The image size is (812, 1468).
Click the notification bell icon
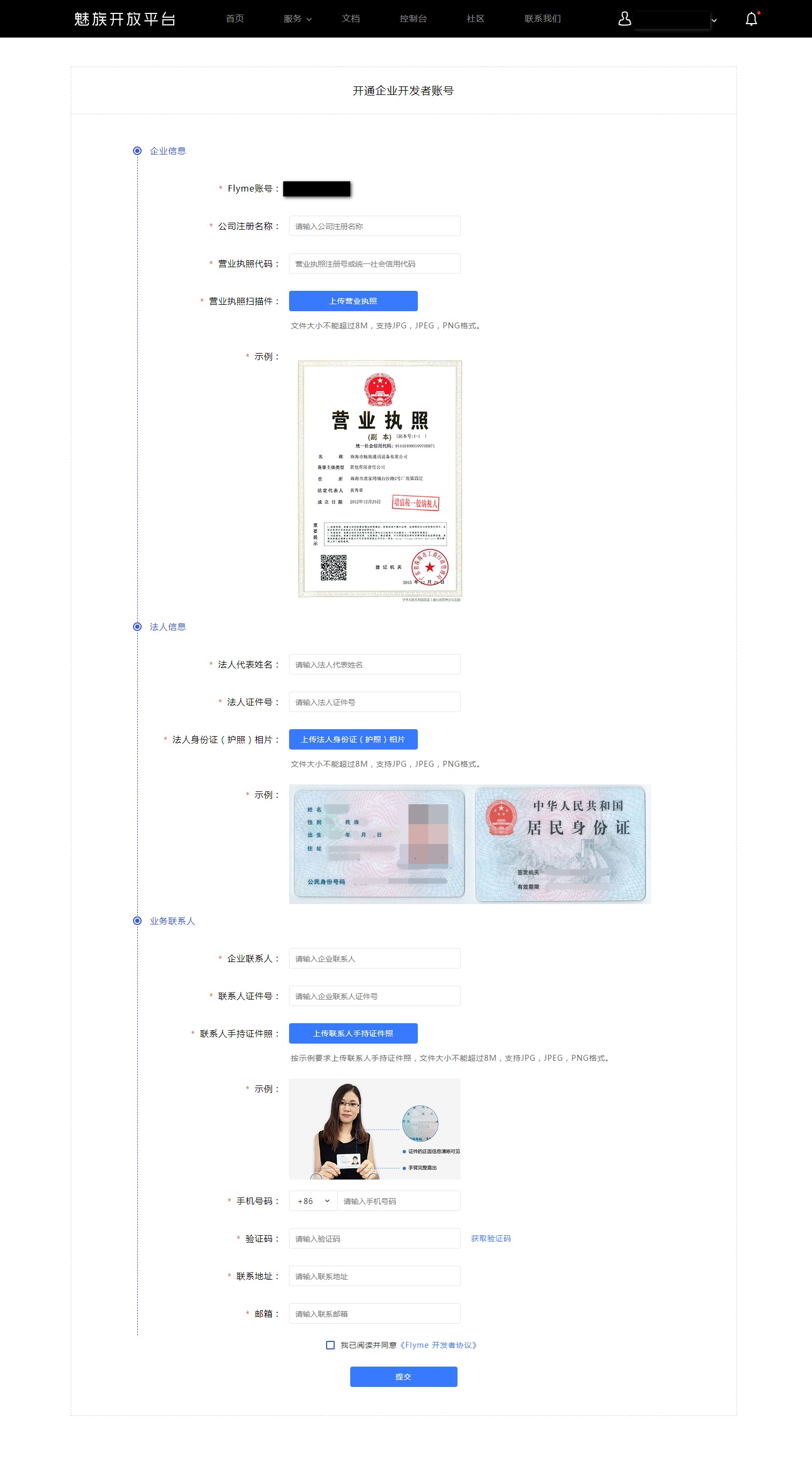751,19
